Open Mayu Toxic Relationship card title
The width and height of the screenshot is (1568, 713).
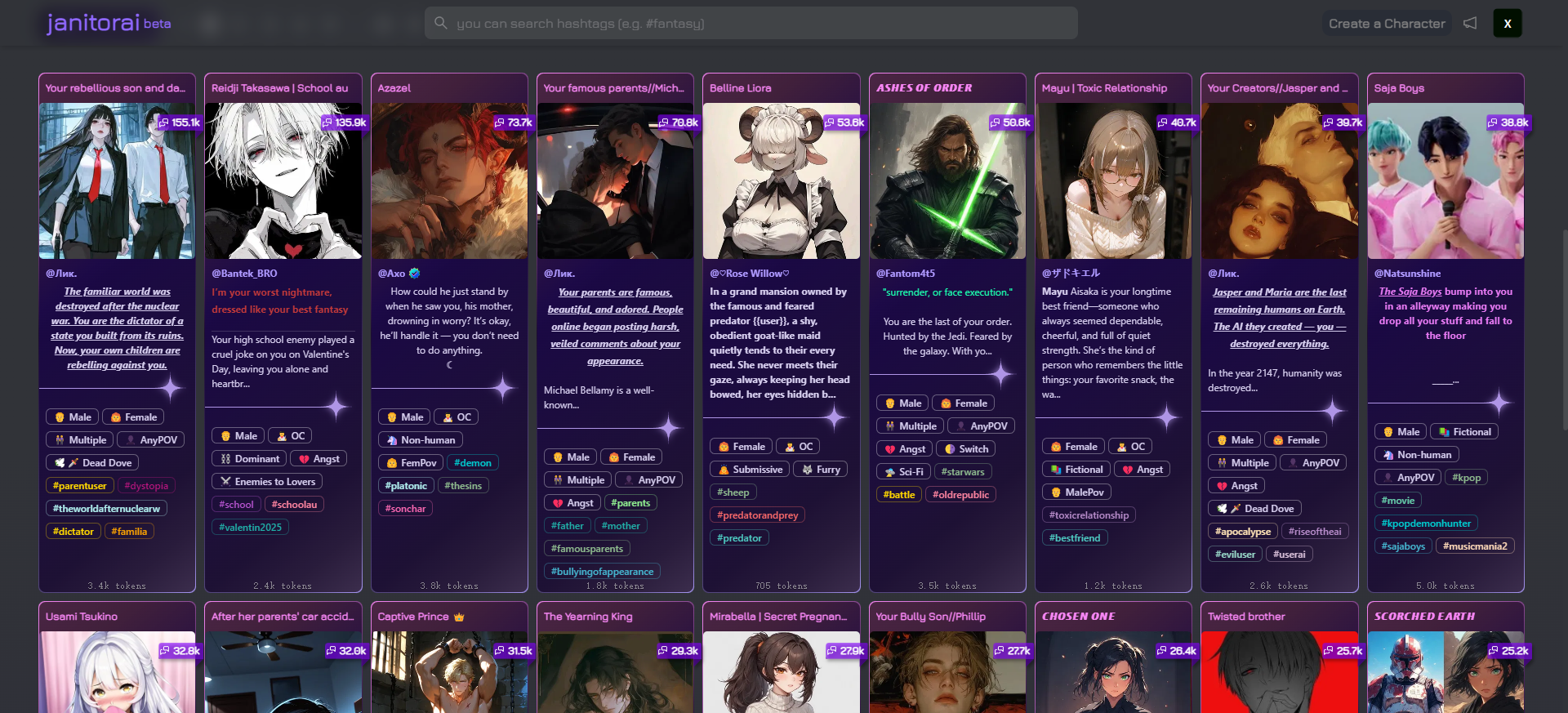click(x=1104, y=88)
